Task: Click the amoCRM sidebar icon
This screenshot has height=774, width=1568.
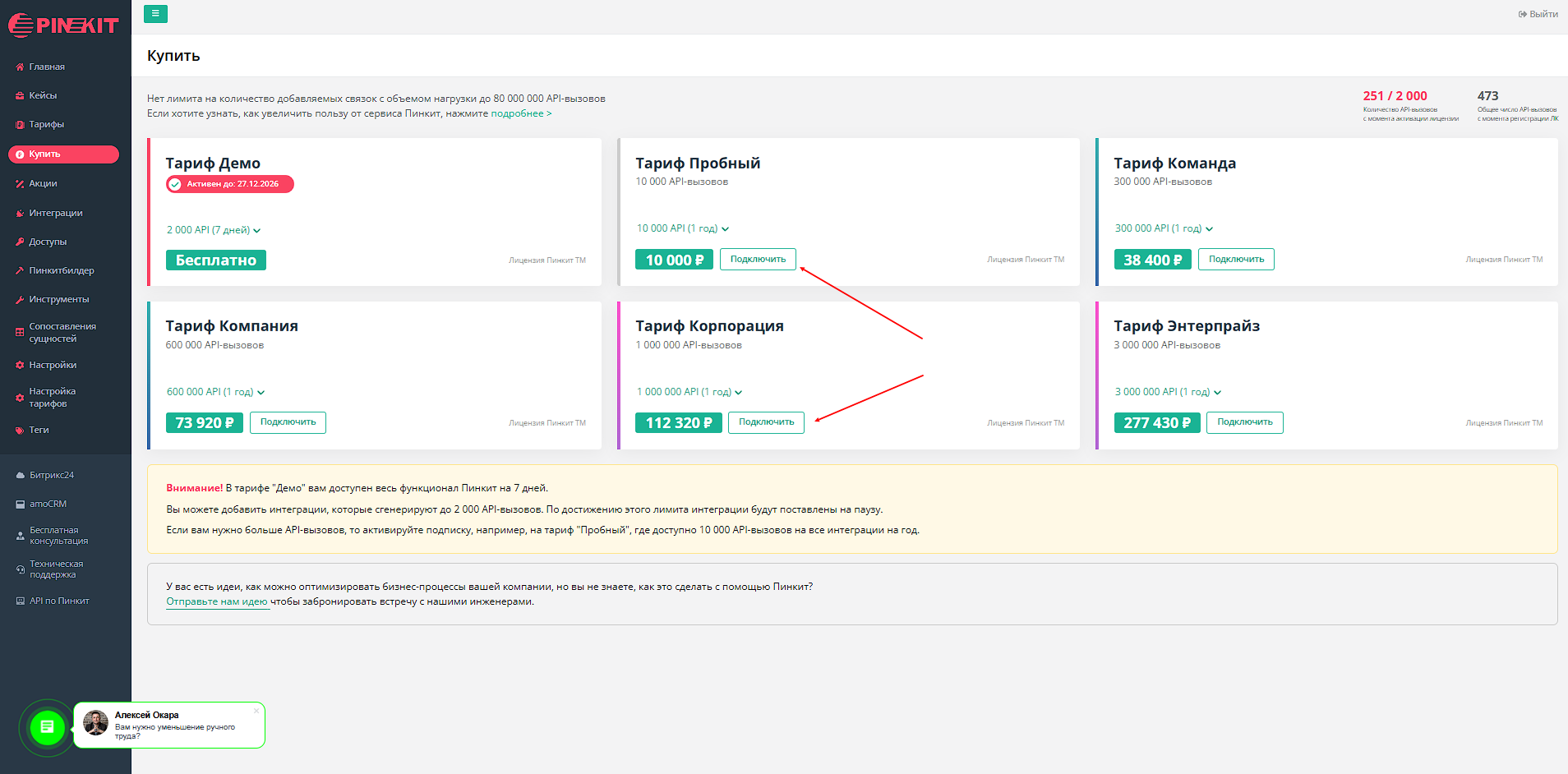Action: pos(21,504)
